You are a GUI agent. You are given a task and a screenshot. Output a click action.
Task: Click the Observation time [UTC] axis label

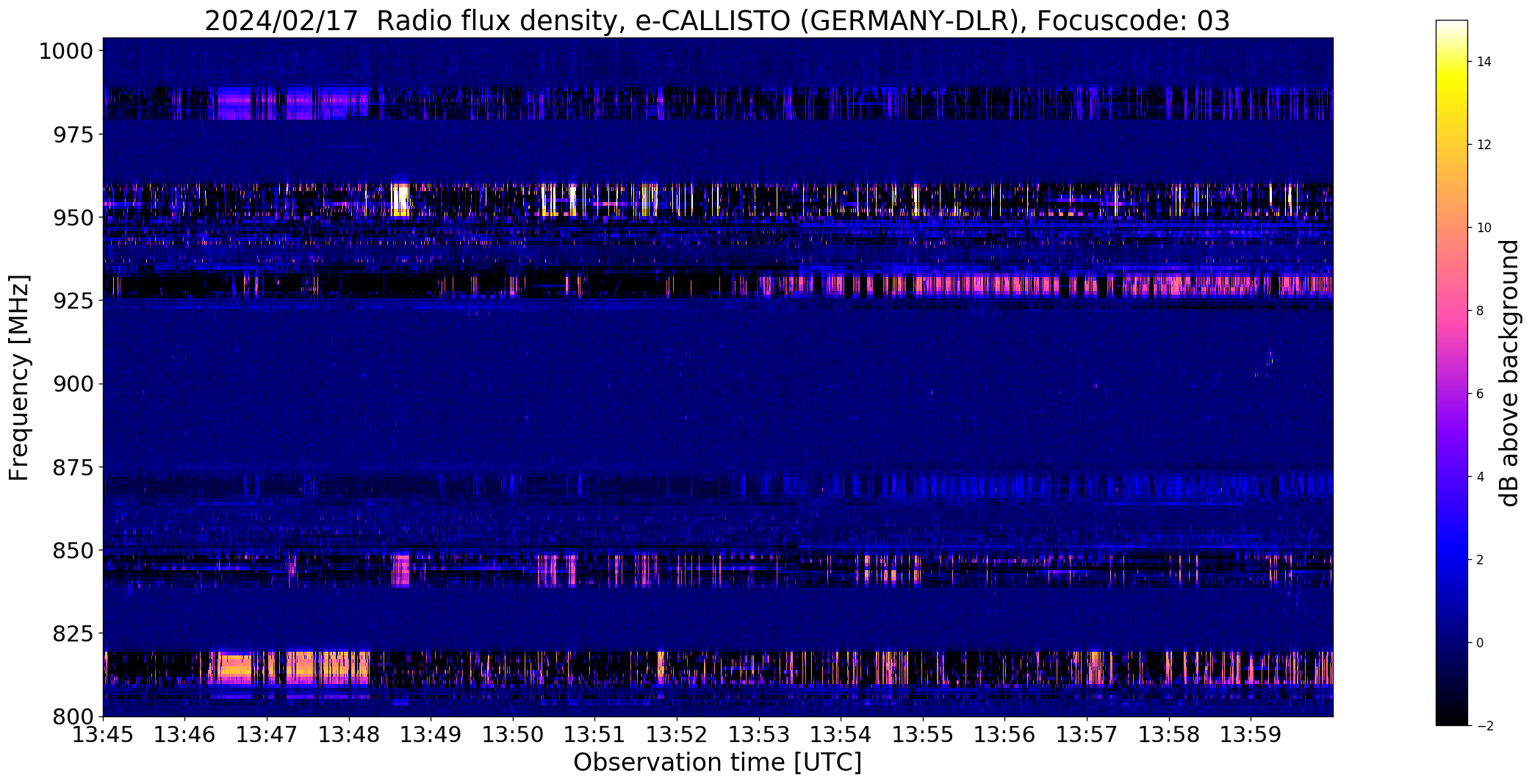point(717,763)
